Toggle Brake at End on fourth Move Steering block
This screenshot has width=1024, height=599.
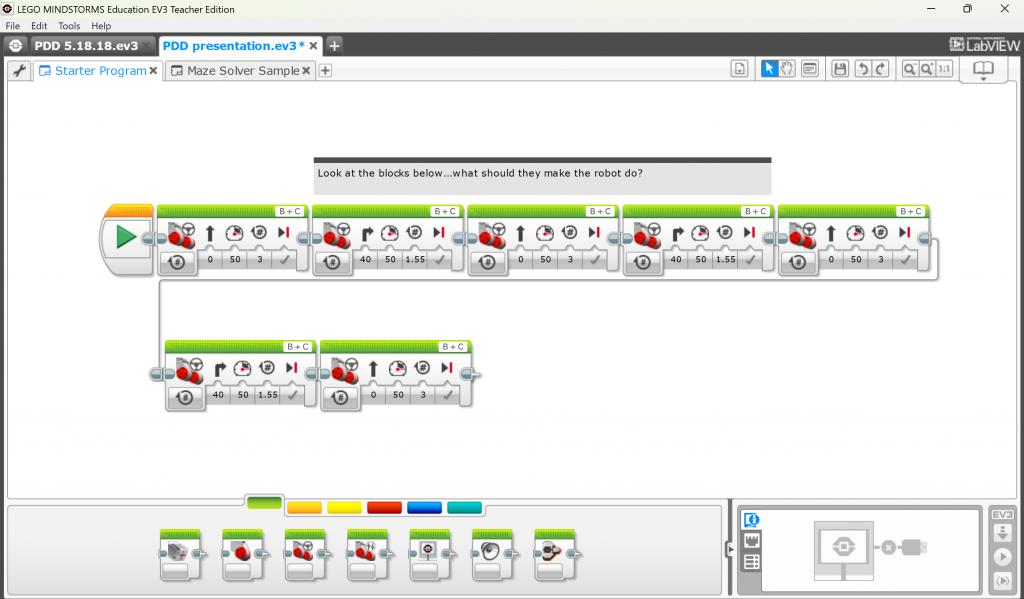pyautogui.click(x=750, y=259)
